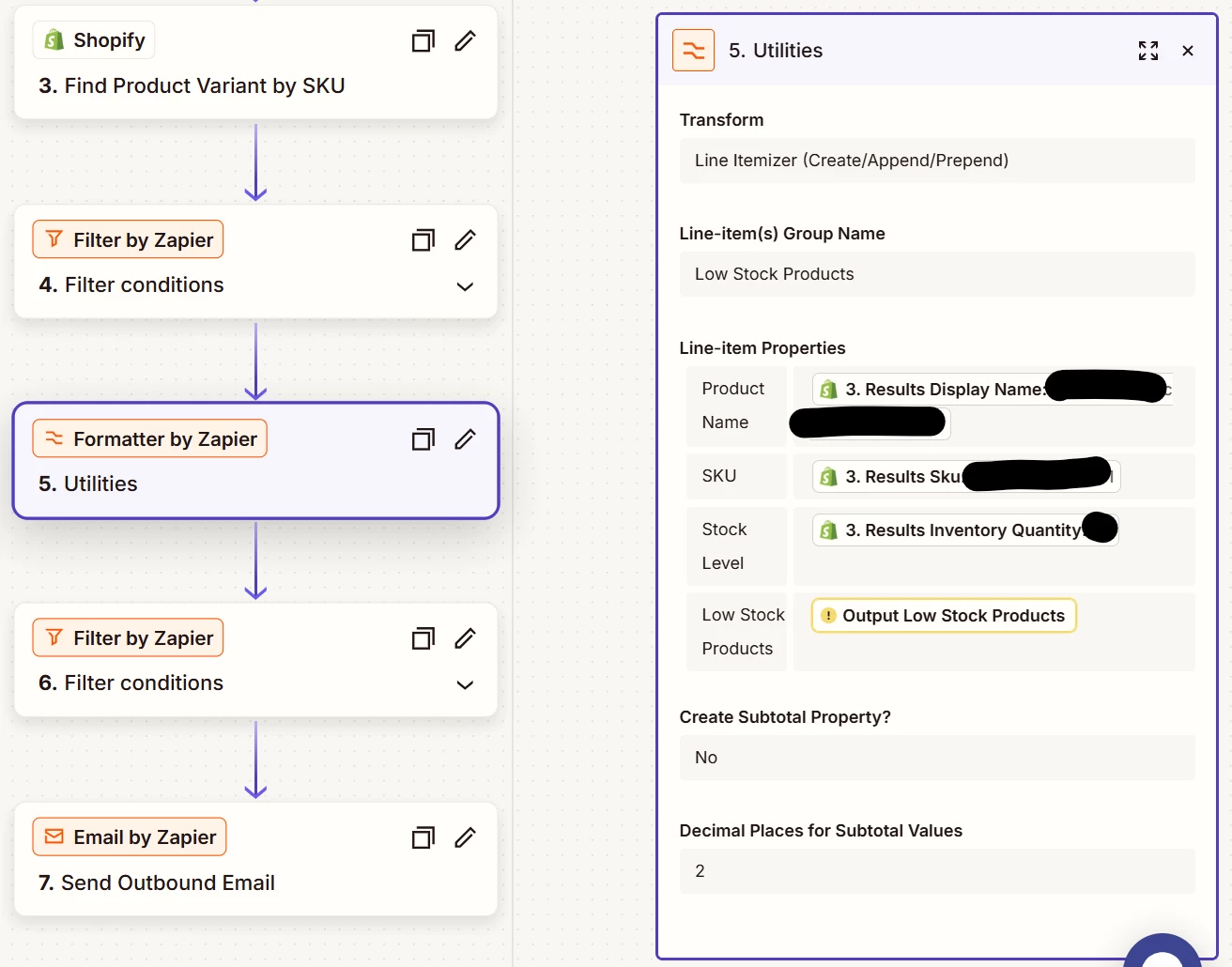This screenshot has width=1232, height=967.
Task: Duplicate the Shopify step 3 card
Action: (x=423, y=40)
